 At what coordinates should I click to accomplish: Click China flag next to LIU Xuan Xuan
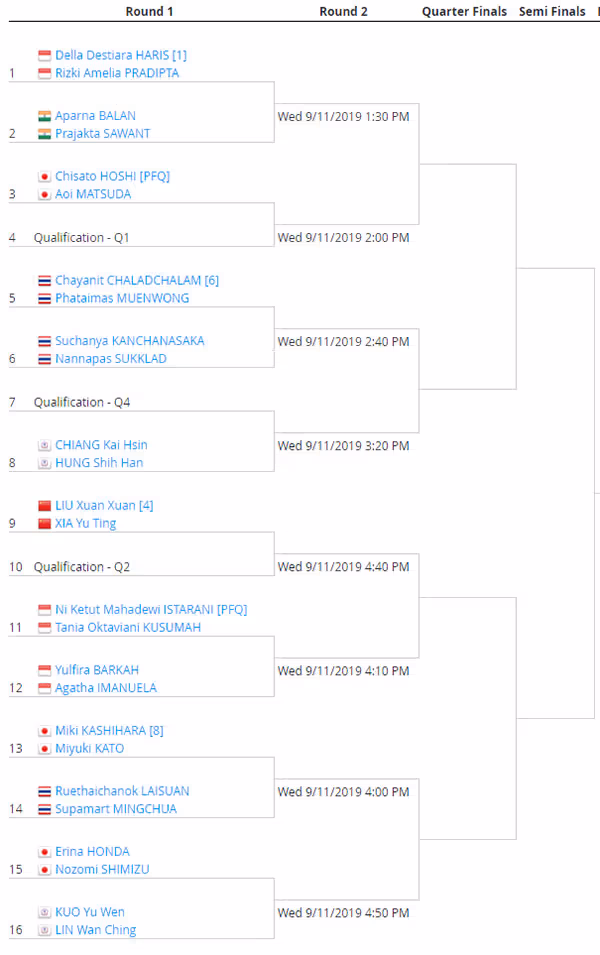pos(44,506)
